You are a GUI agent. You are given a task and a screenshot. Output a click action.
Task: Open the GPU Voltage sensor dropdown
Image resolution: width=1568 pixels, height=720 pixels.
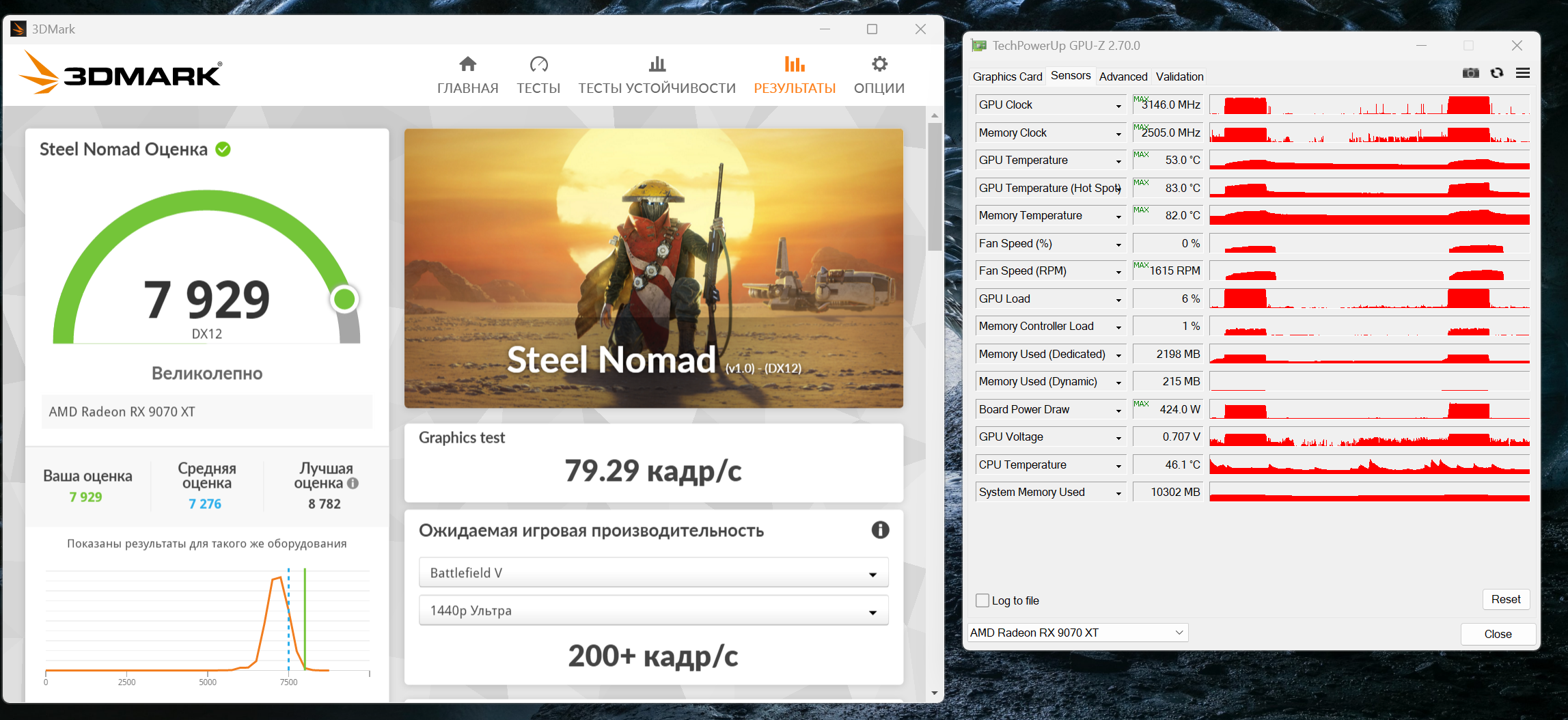1118,438
